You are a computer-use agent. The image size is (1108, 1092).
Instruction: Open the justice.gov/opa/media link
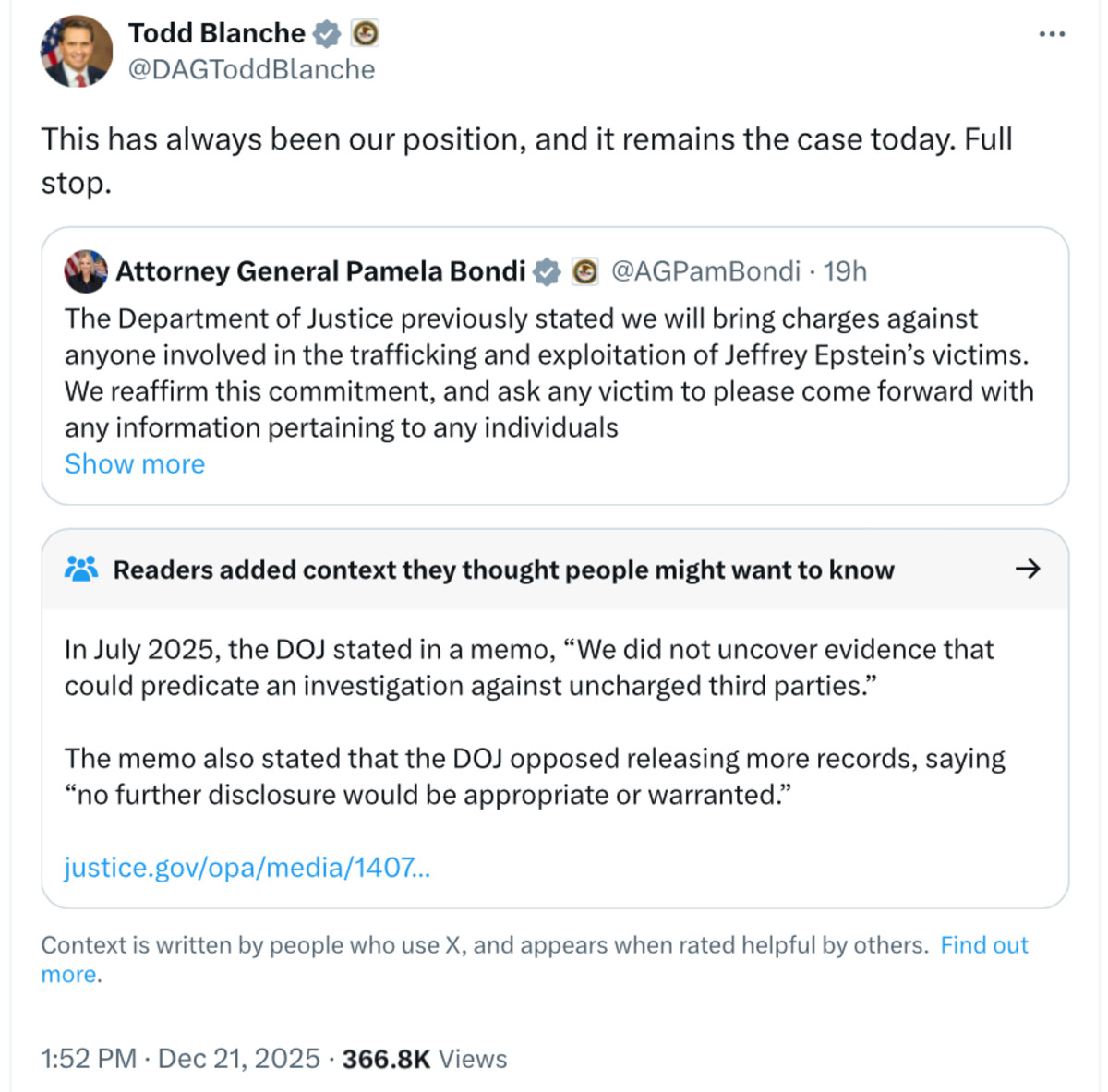246,868
